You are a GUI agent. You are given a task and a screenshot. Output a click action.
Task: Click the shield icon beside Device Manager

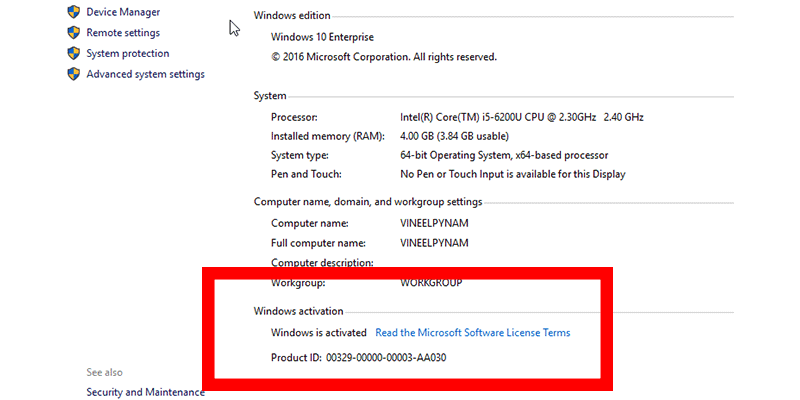coord(73,12)
